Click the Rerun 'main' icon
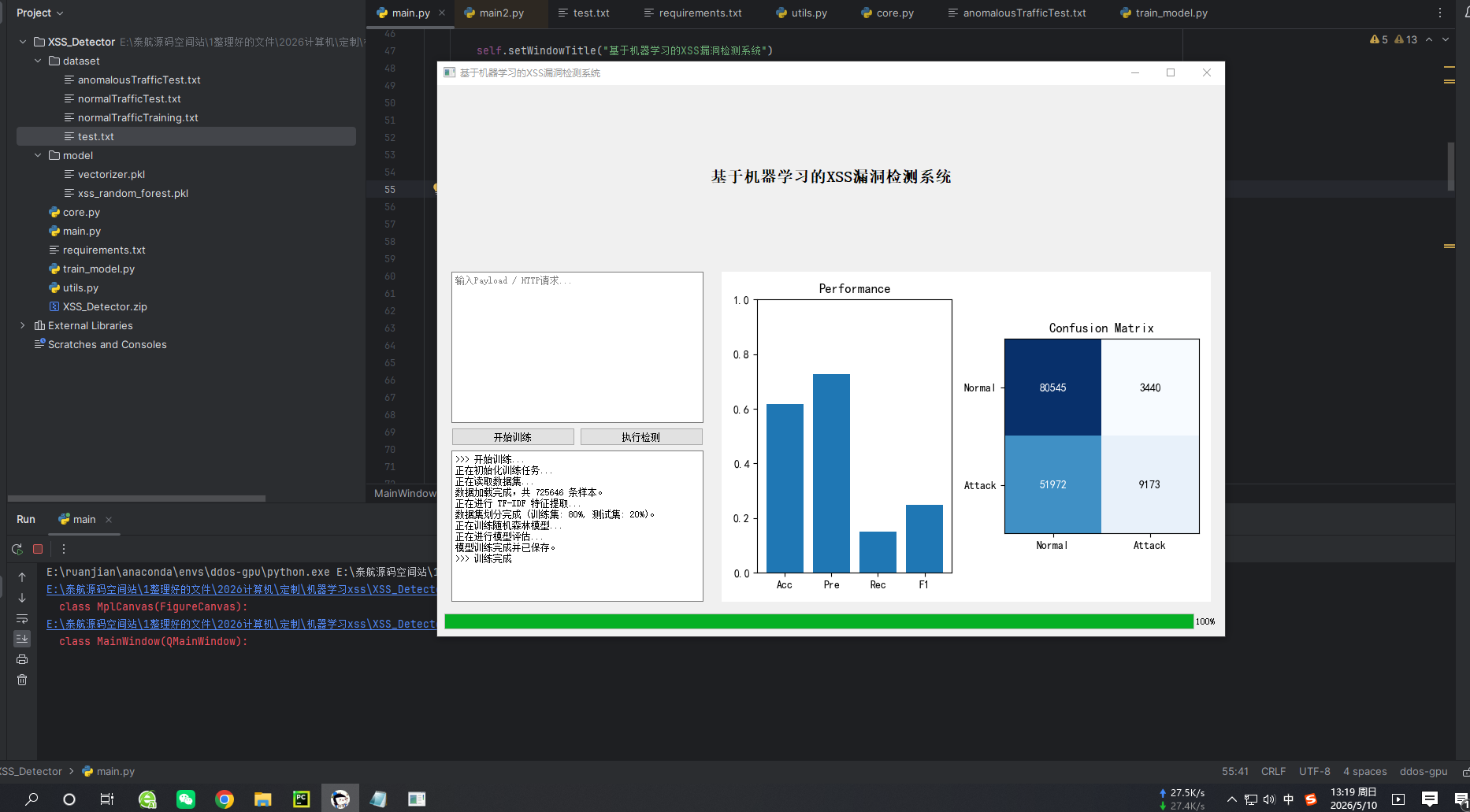Screen dimensions: 1470x812 pyautogui.click(x=17, y=549)
